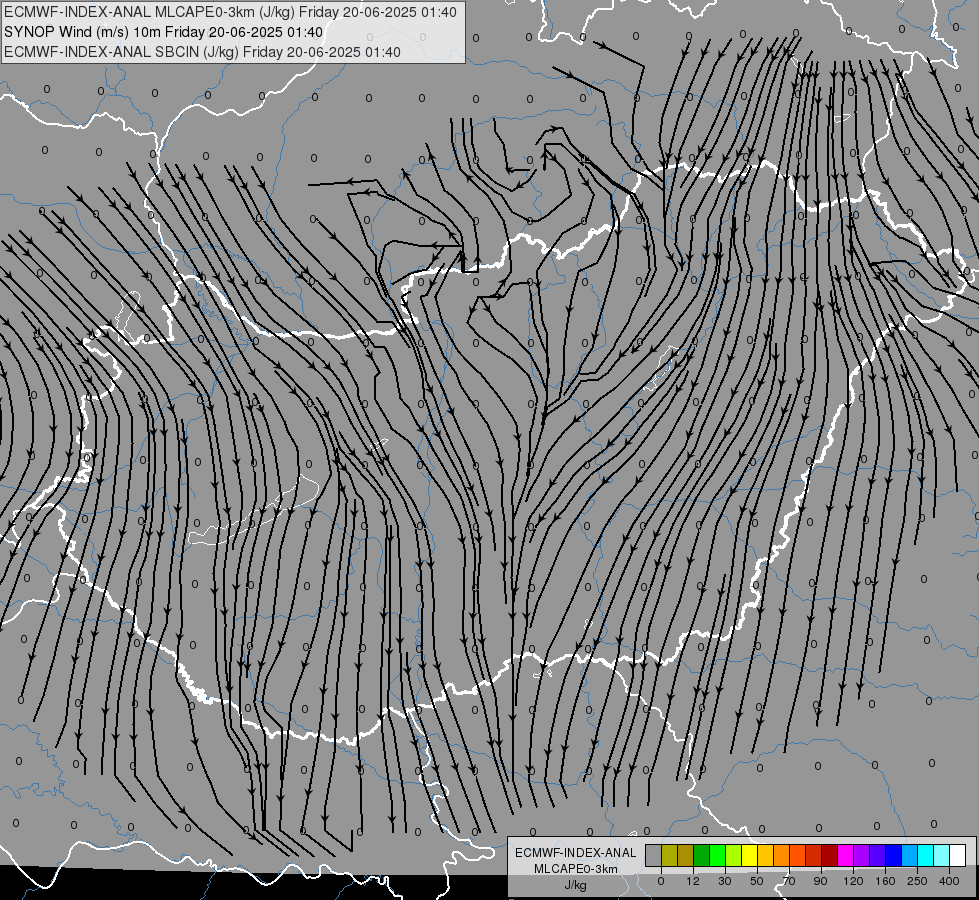Choose the purple legend swatch
This screenshot has width=979, height=900.
[x=862, y=856]
